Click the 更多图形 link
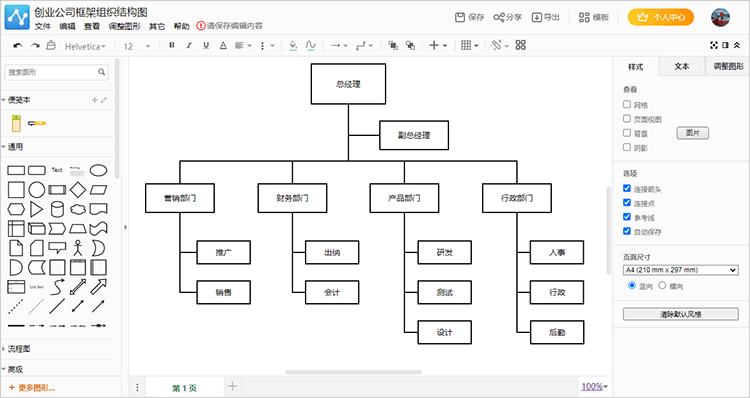This screenshot has width=750, height=398. click(32, 387)
